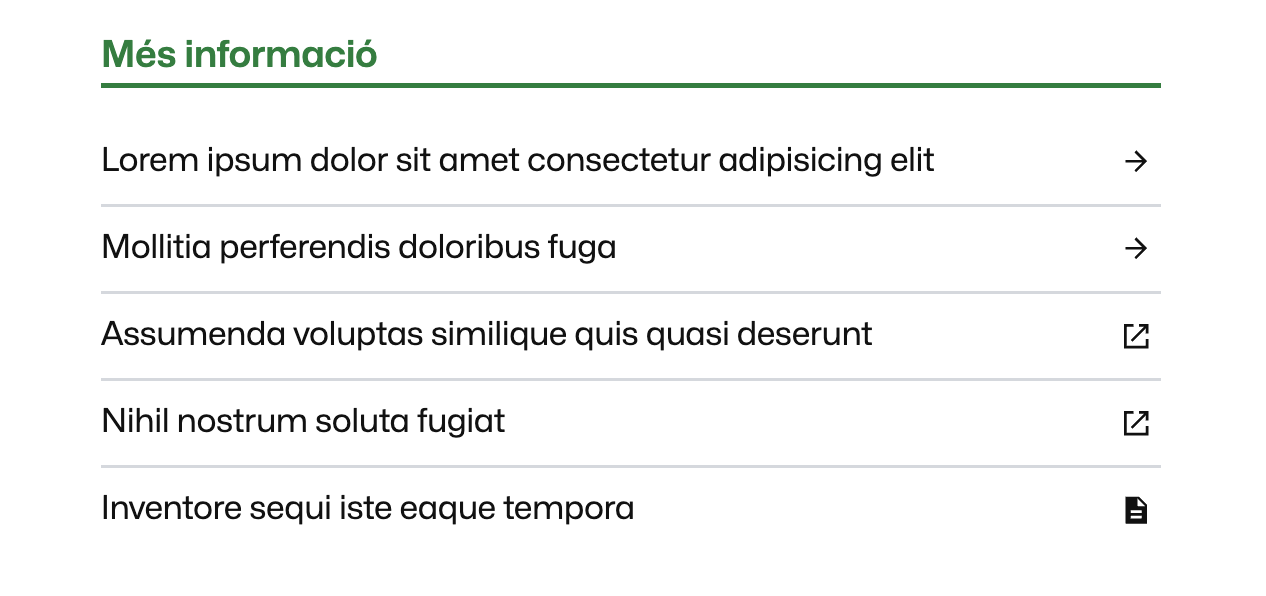
Task: Select the green section title text
Action: (x=239, y=54)
